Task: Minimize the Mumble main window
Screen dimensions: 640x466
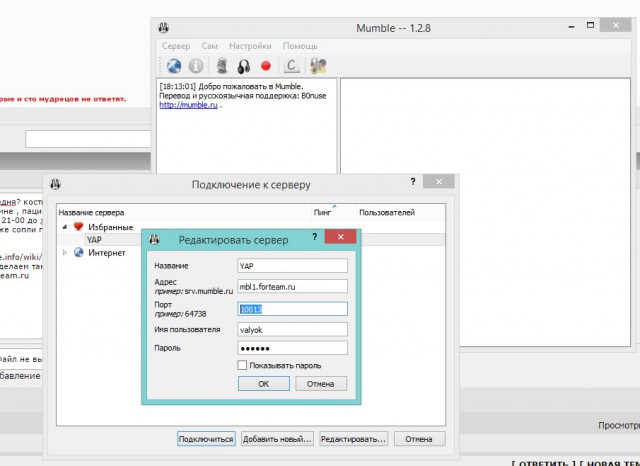Action: [571, 27]
